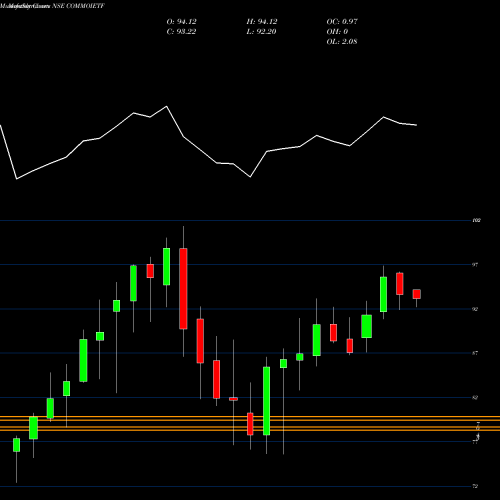This screenshot has width=500, height=500.
Task: Click the 82 price axis label
Action: pyautogui.click(x=475, y=397)
